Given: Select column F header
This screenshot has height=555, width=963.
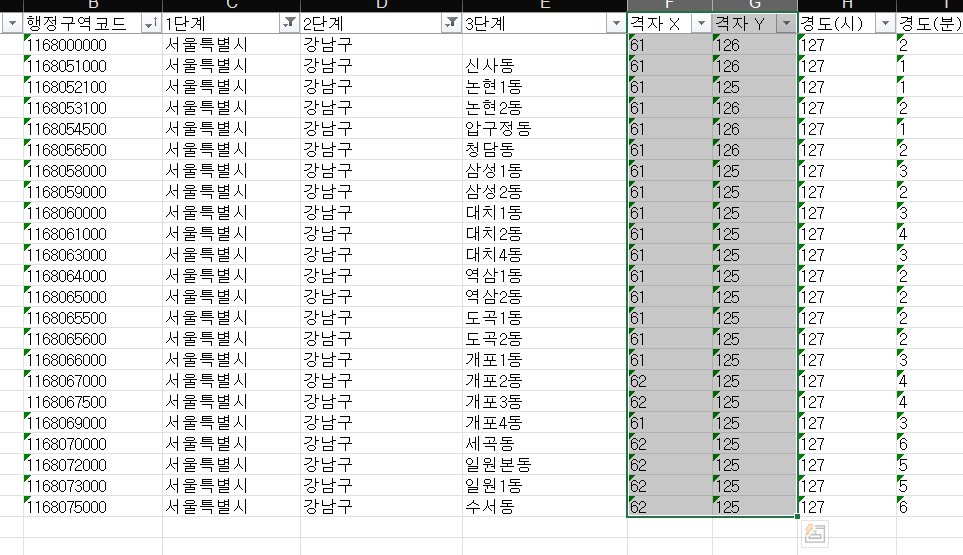Looking at the screenshot, I should tap(669, 5).
